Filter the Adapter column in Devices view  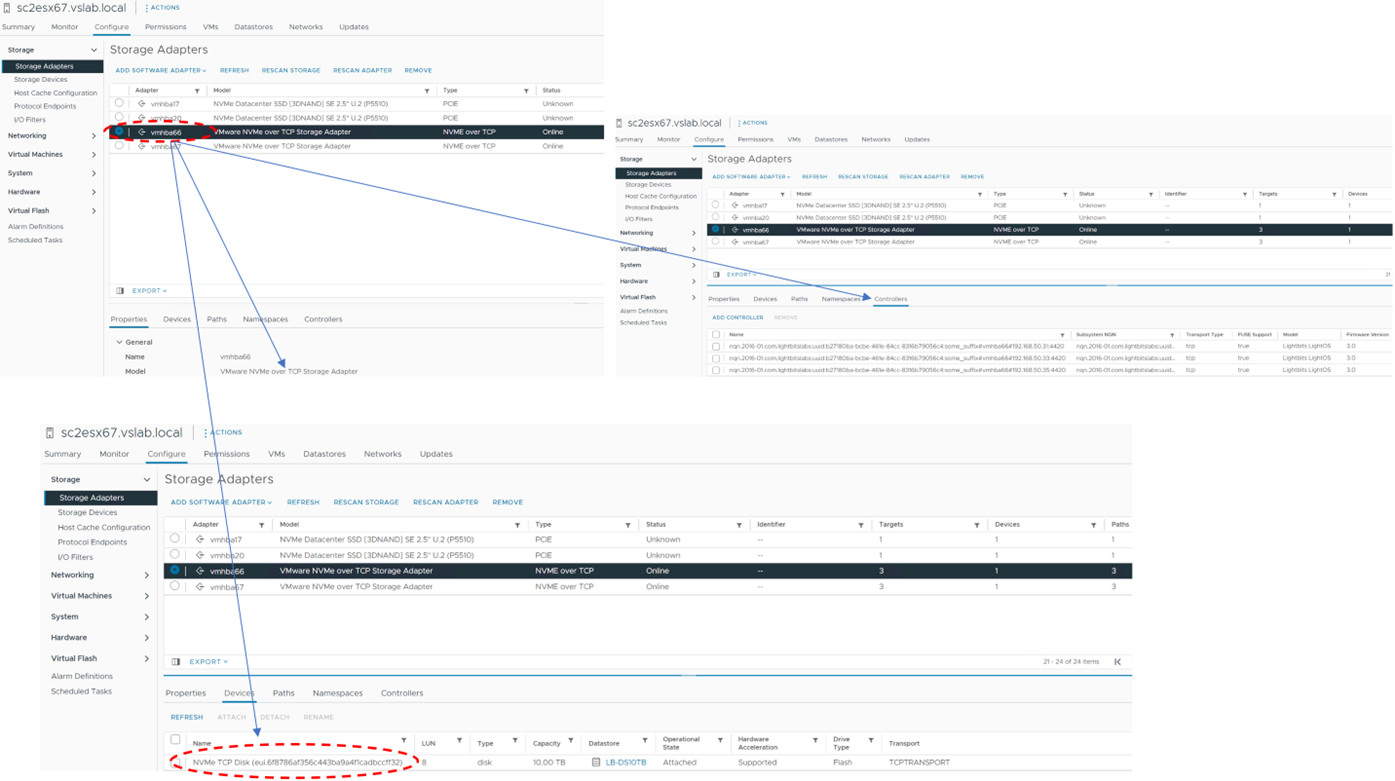[262, 525]
